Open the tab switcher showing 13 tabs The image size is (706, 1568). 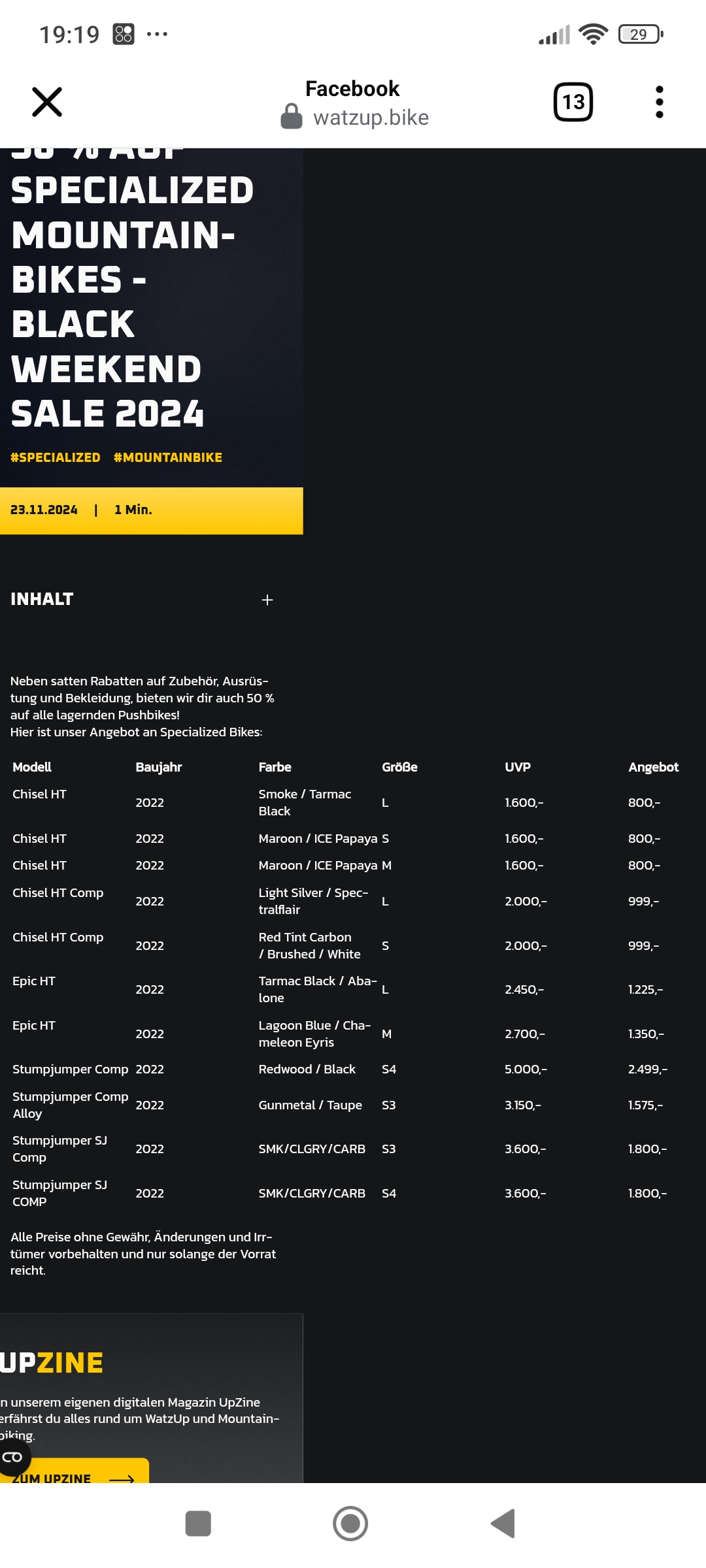point(573,102)
